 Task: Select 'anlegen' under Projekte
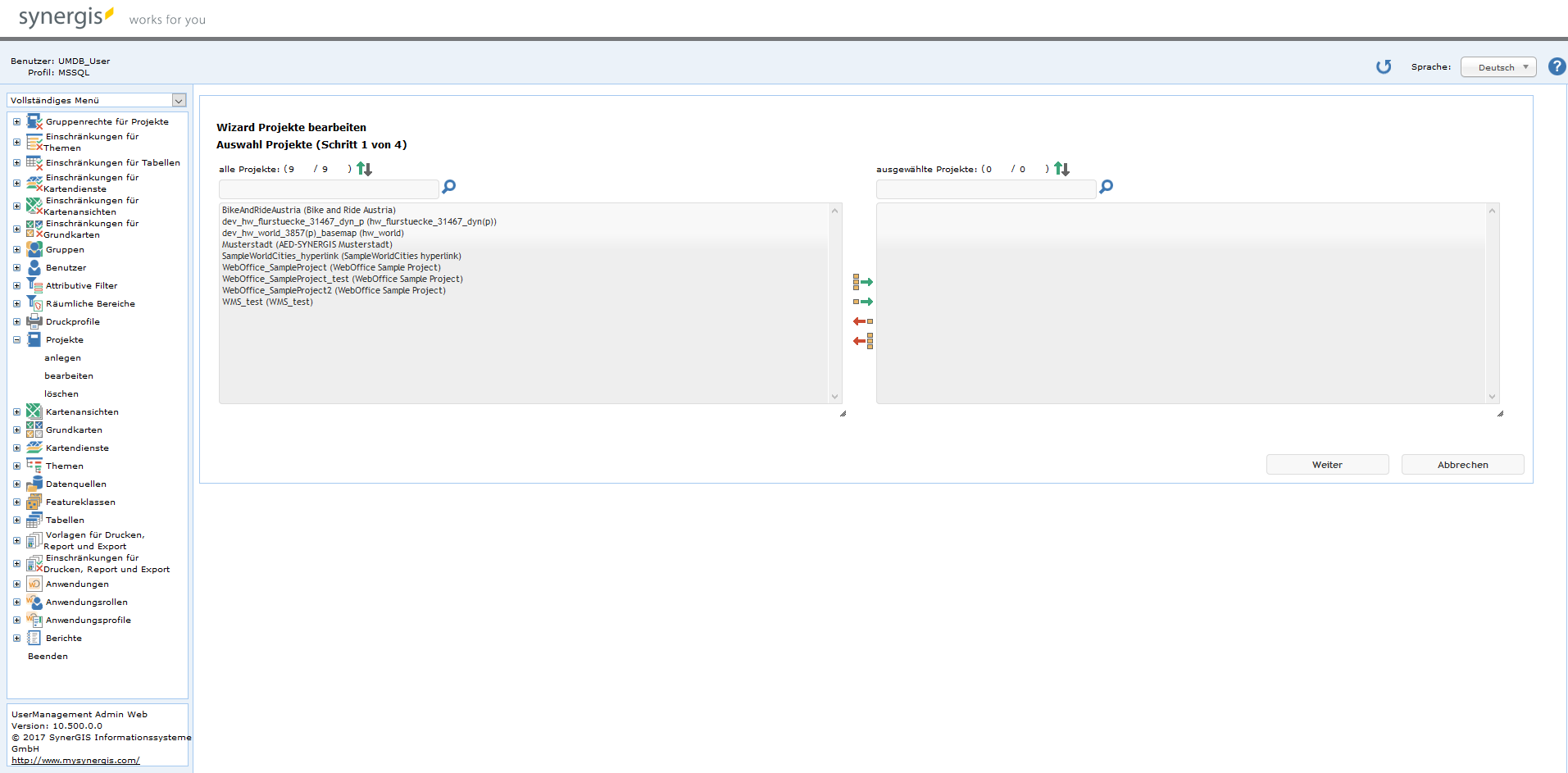(62, 357)
